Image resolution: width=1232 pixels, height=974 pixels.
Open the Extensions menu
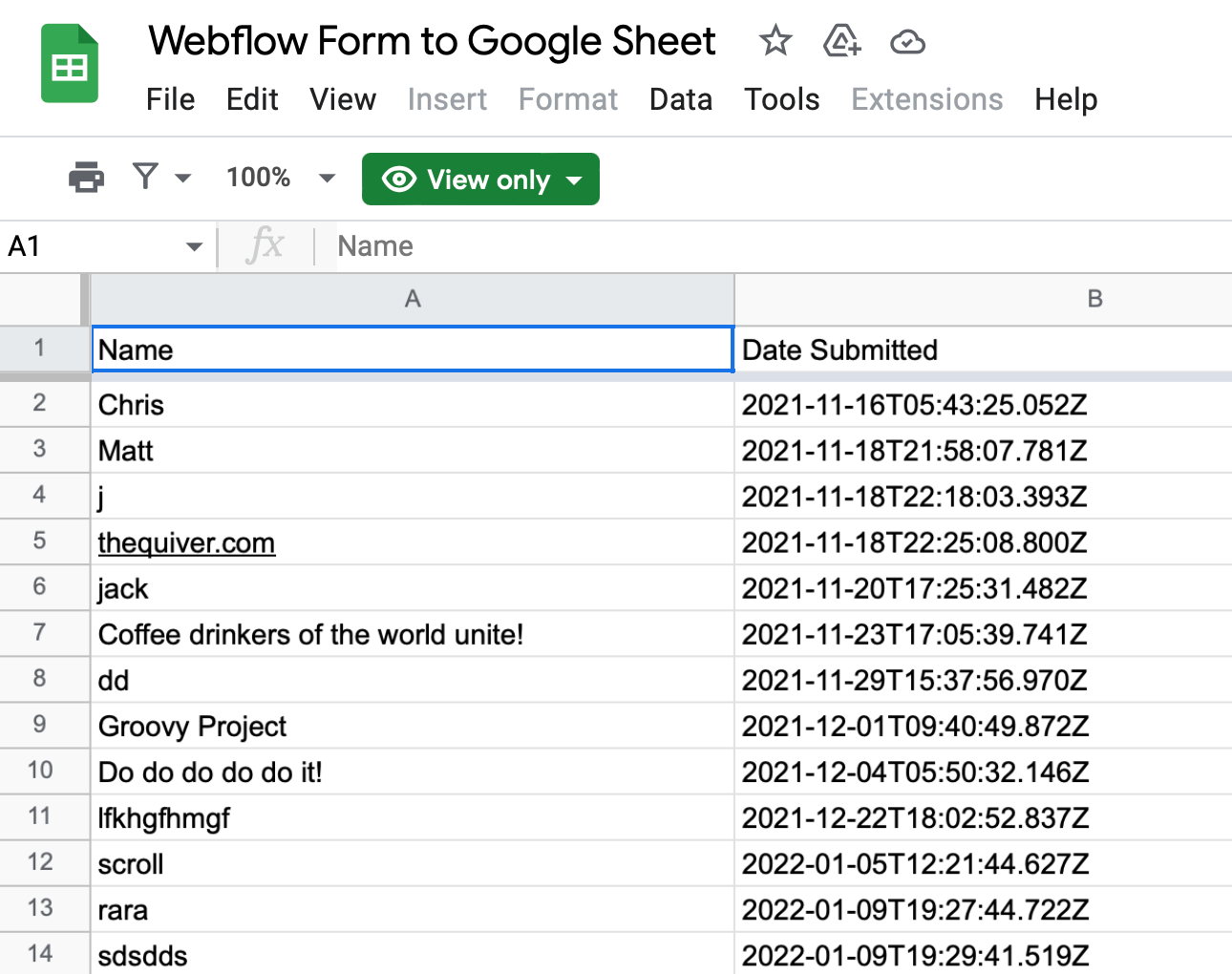(927, 99)
